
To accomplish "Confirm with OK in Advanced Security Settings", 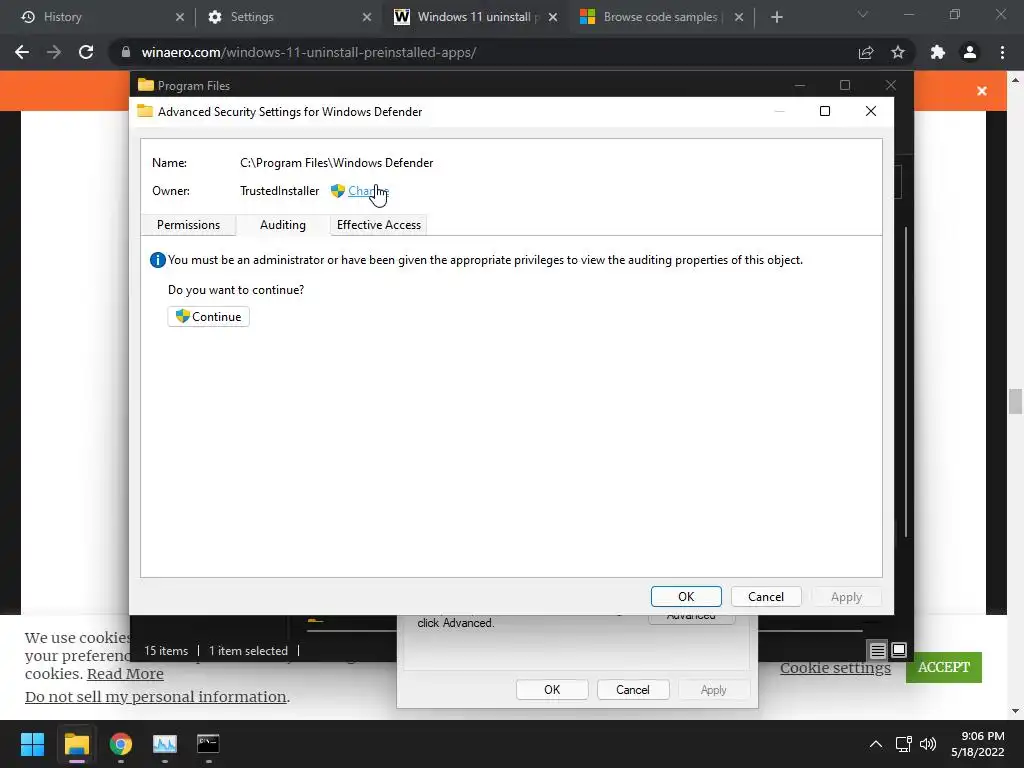I will [x=686, y=597].
